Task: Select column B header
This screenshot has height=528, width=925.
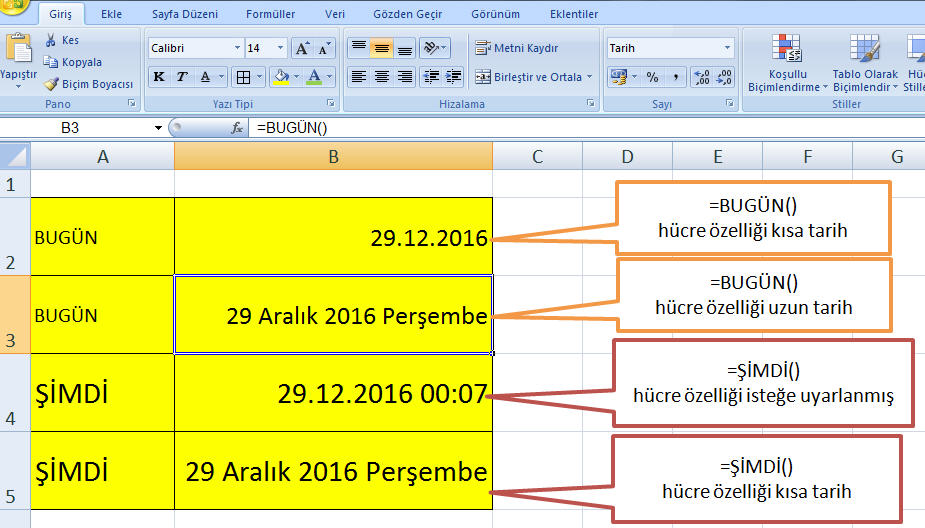Action: click(x=333, y=156)
